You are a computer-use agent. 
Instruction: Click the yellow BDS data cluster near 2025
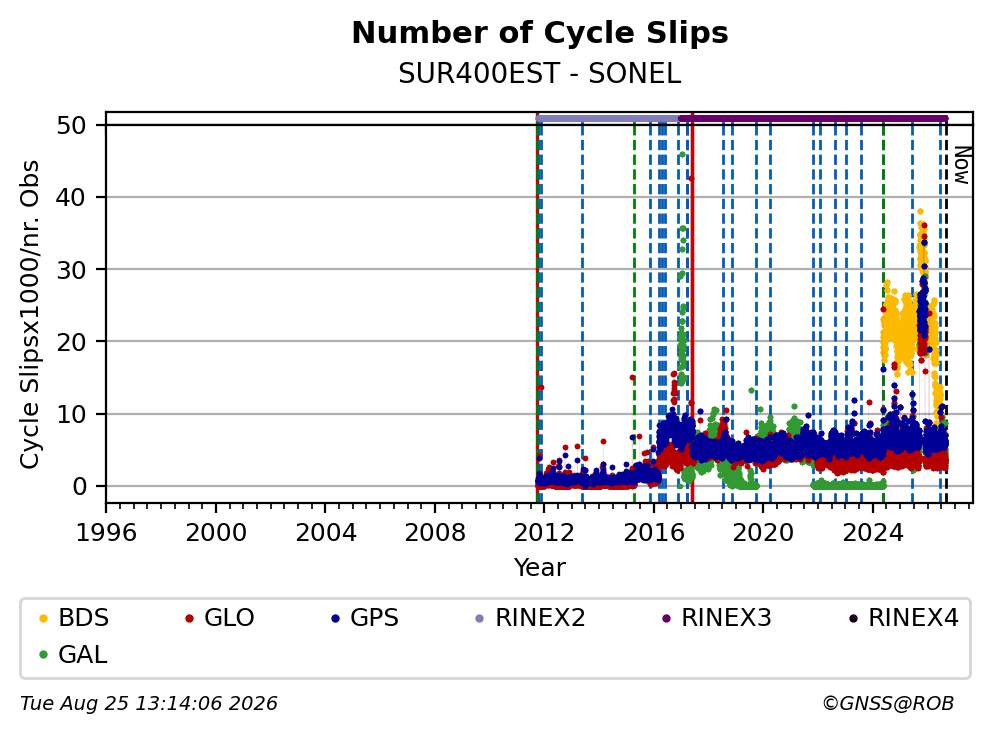(x=898, y=329)
